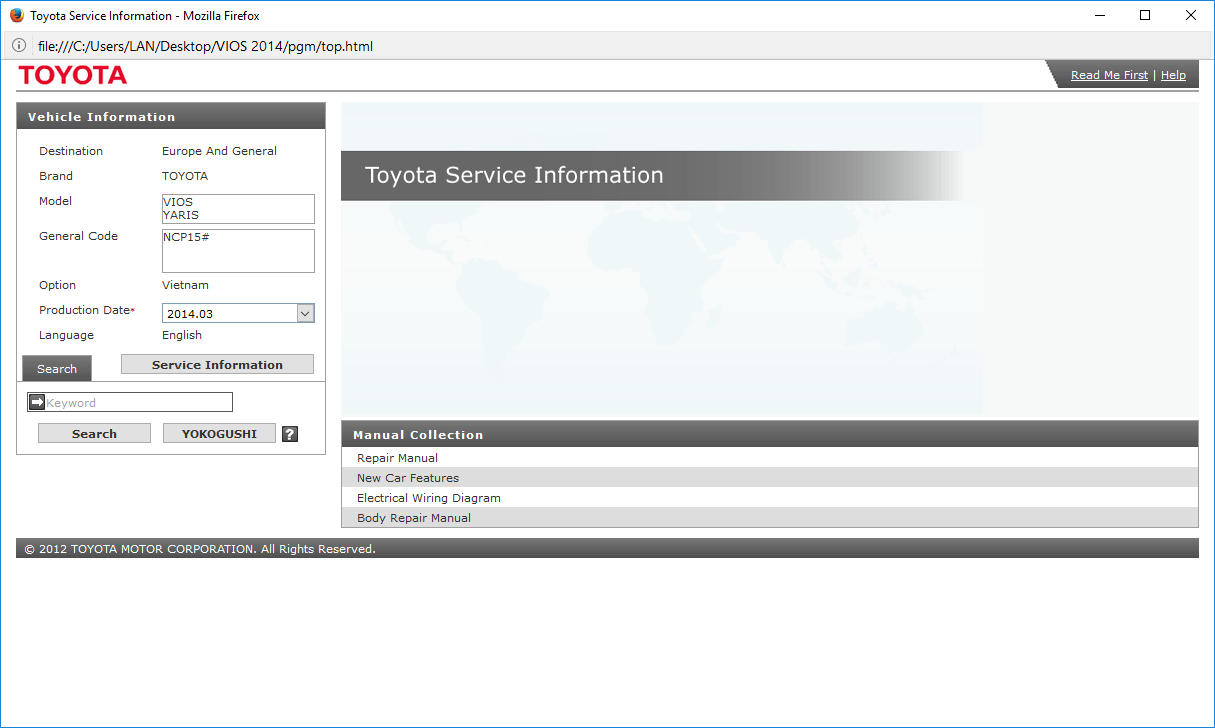
Task: Open the Read Me First link
Action: point(1109,75)
